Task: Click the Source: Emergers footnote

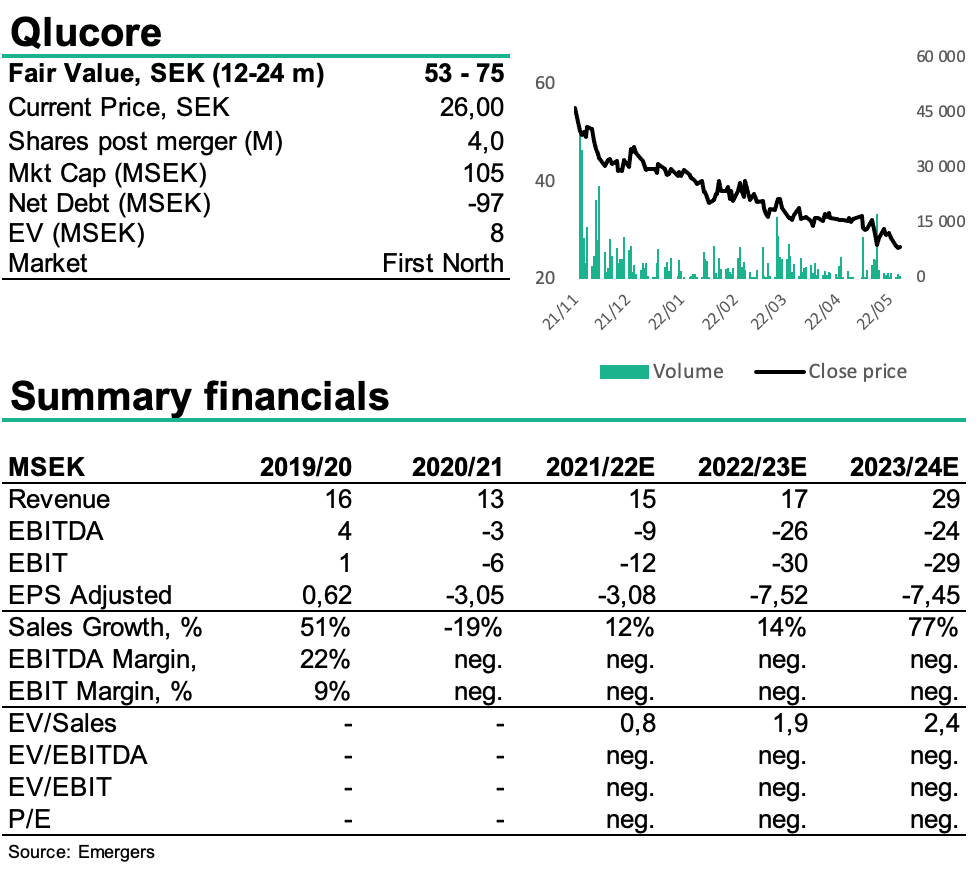Action: [x=81, y=853]
